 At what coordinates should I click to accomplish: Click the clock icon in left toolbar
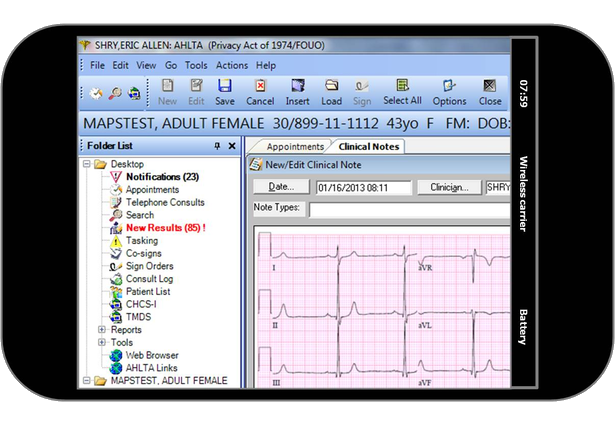[x=96, y=93]
